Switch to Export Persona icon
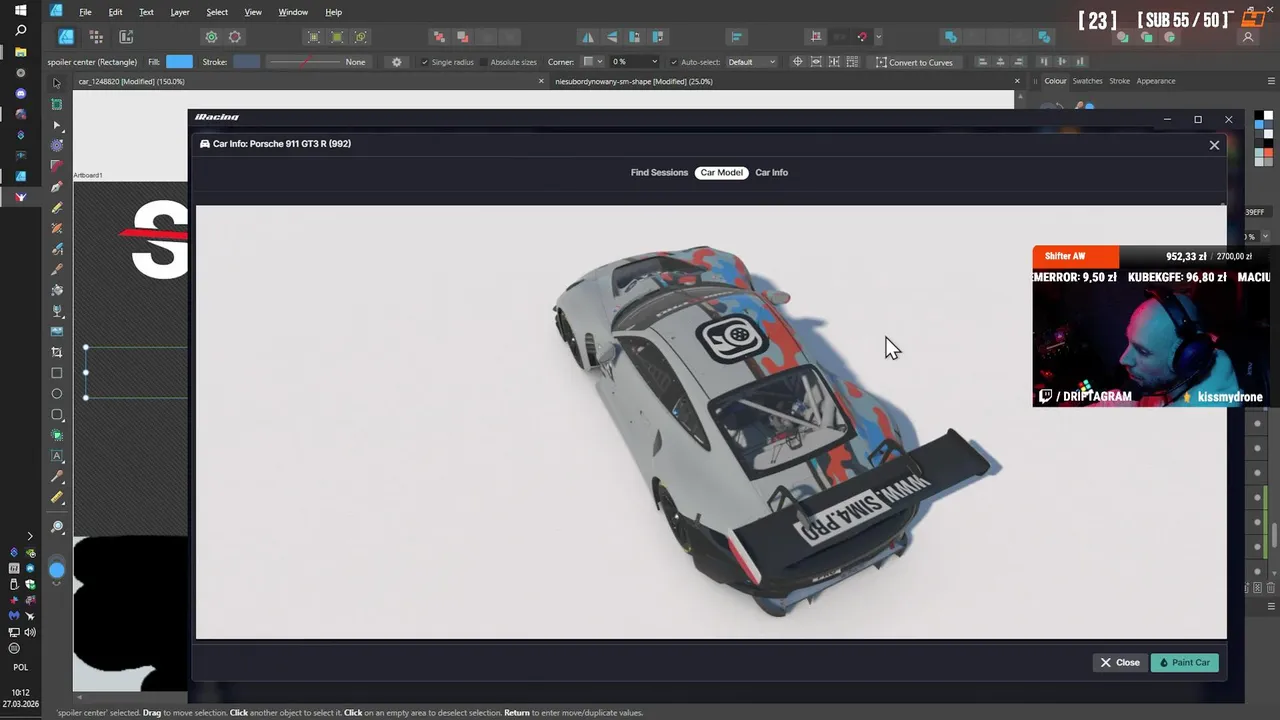1280x720 pixels. [126, 37]
